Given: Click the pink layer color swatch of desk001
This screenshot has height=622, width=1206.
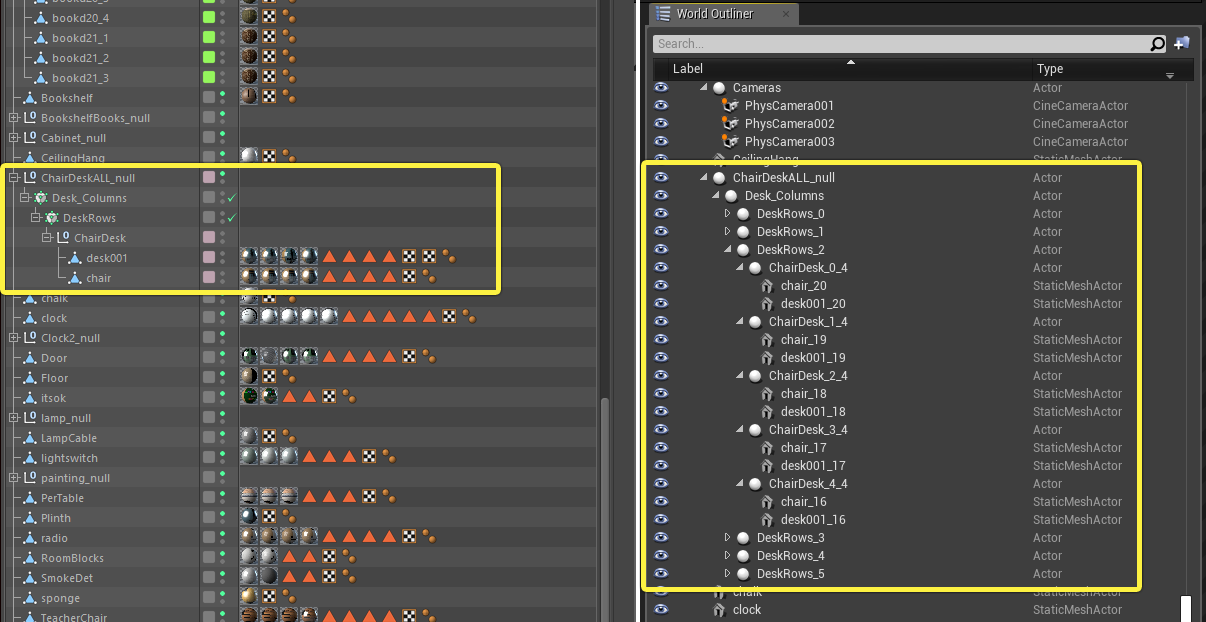Looking at the screenshot, I should pyautogui.click(x=209, y=258).
